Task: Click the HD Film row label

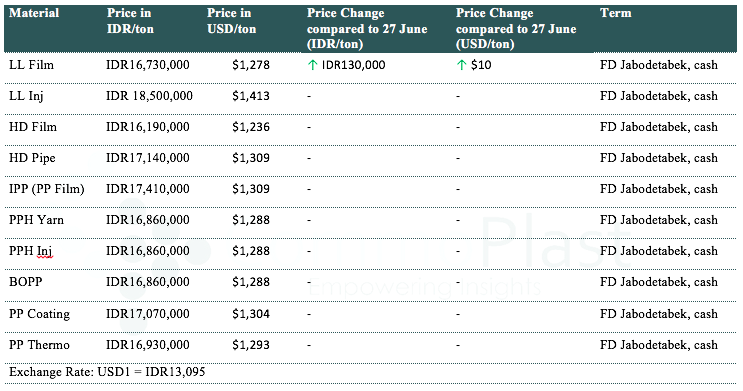Action: point(33,127)
